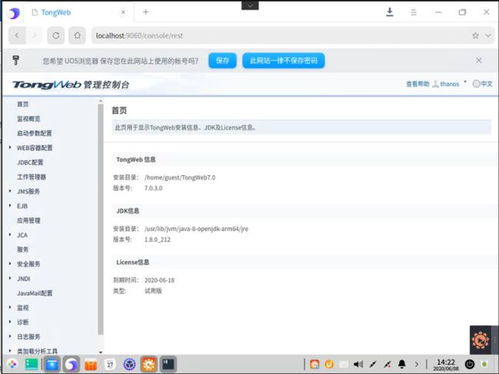Open the browser downloads icon
Viewport: 499px width, 374px height.
pyautogui.click(x=389, y=12)
